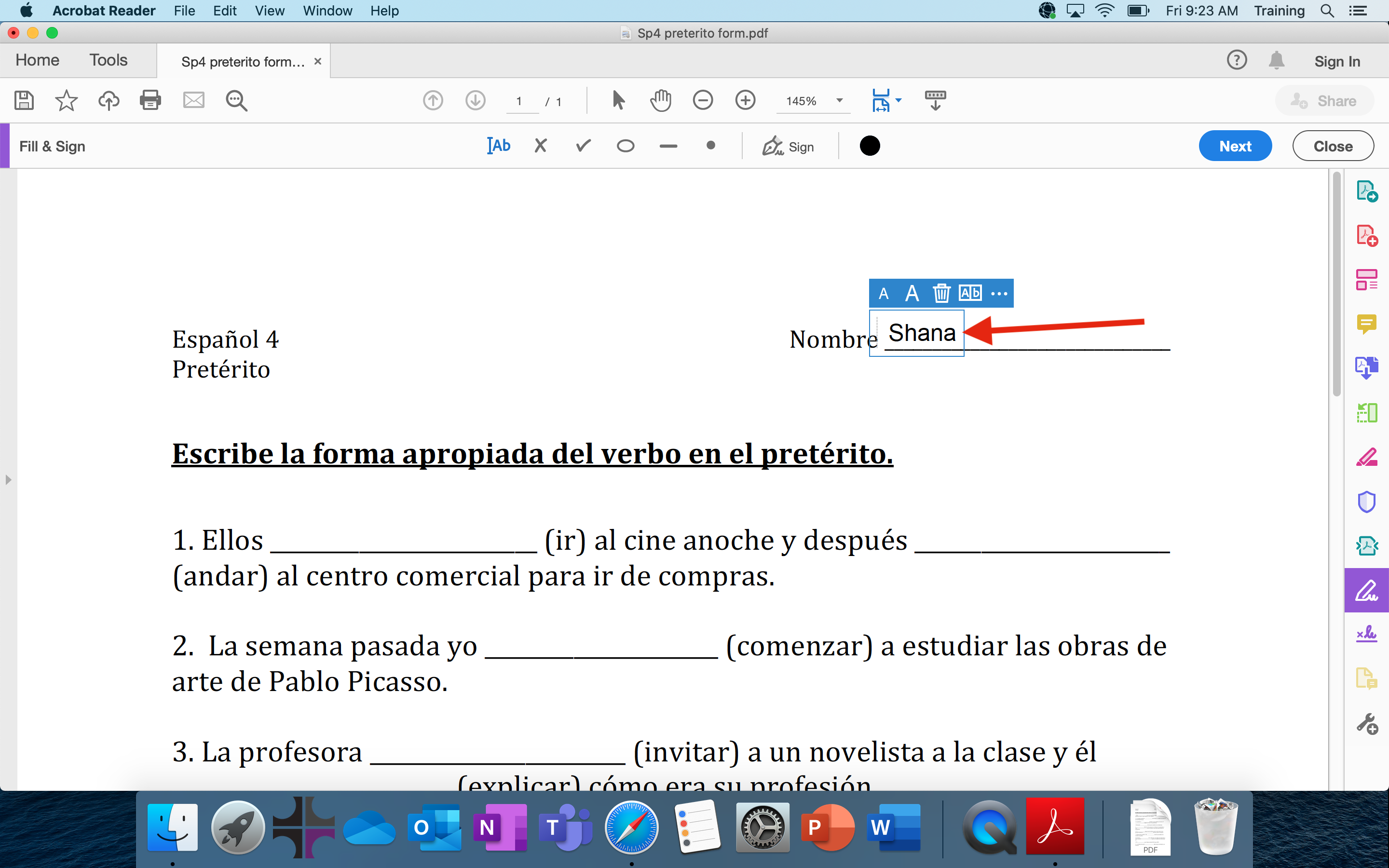Open the Comment sidebar tool
This screenshot has height=868, width=1389.
[1367, 324]
